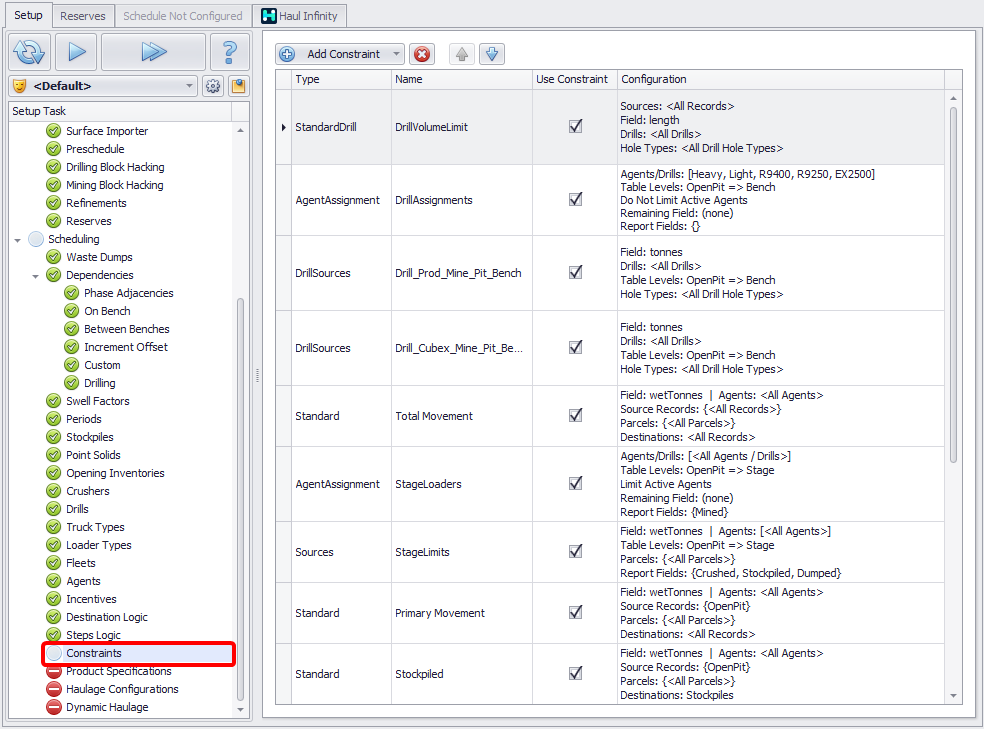Move constraint down with blue arrow

(491, 54)
